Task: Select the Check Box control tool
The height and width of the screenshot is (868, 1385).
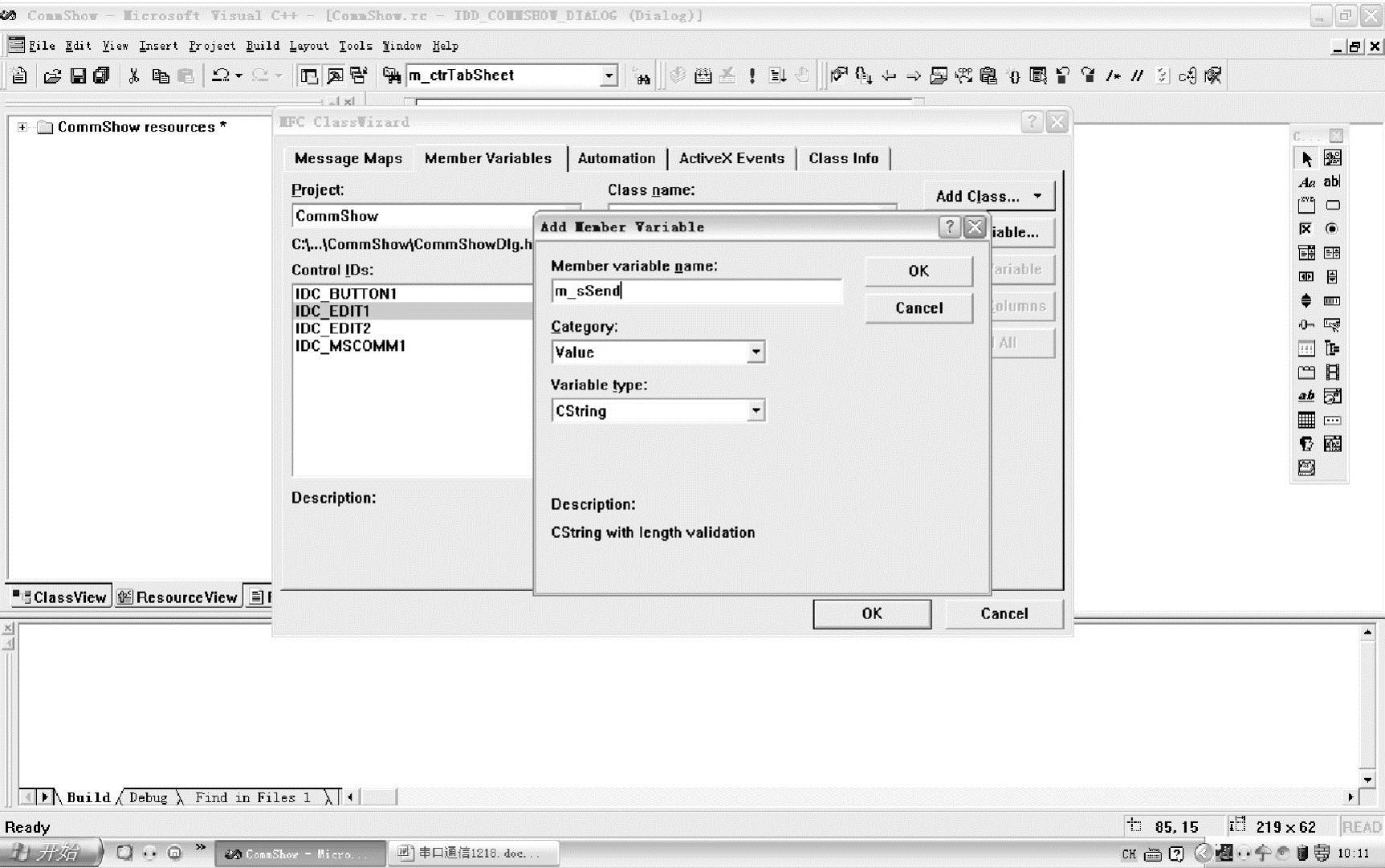Action: [1306, 229]
